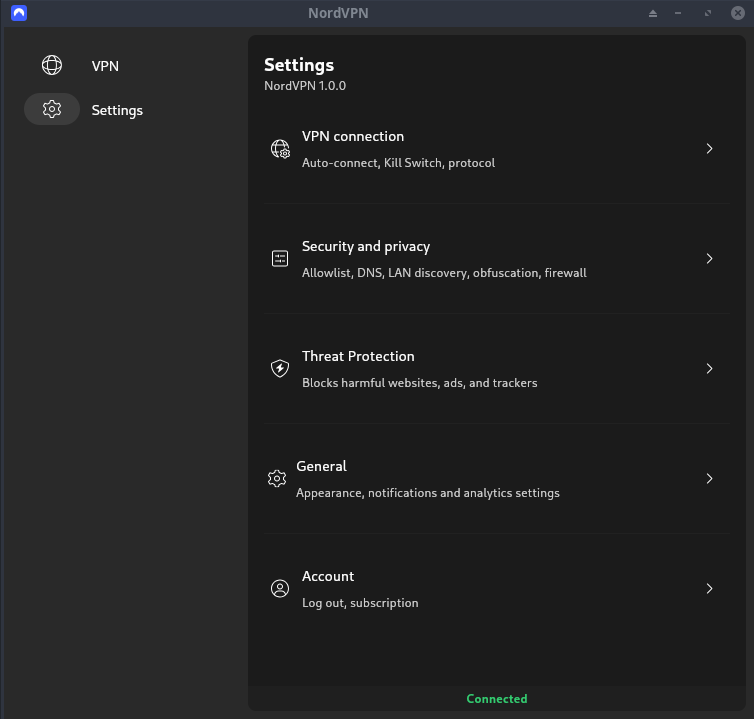
Task: Expand Threat Protection with the chevron arrow
Action: 709,369
